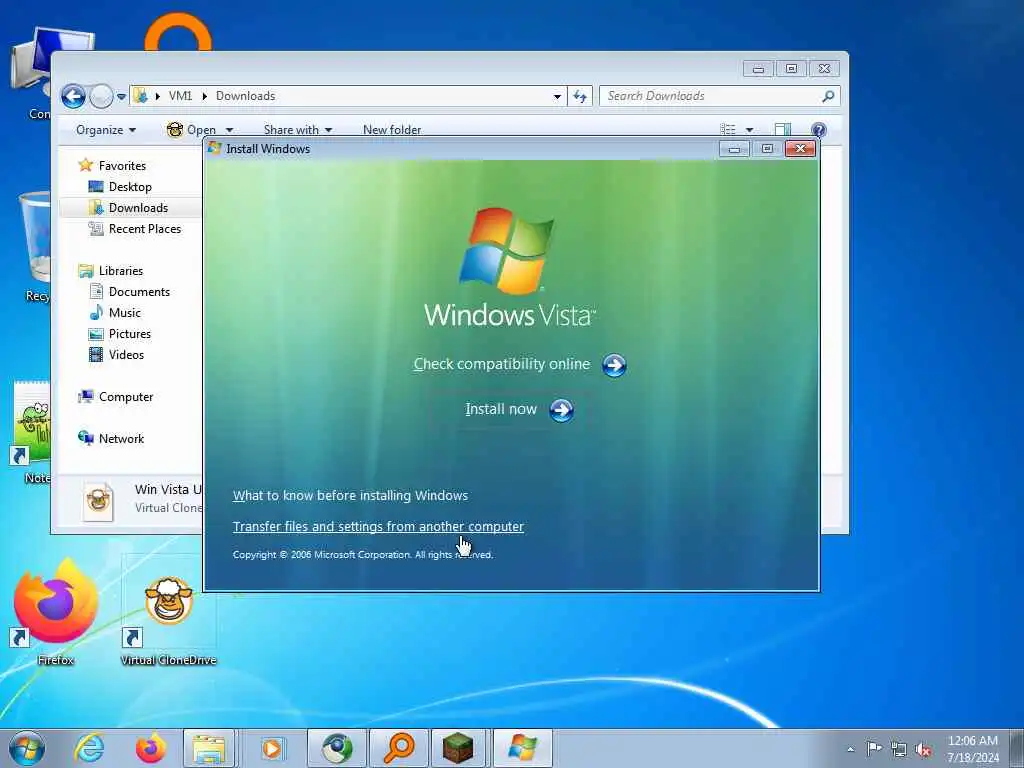1024x768 pixels.
Task: Click the Check compatibility online text link
Action: (x=502, y=364)
